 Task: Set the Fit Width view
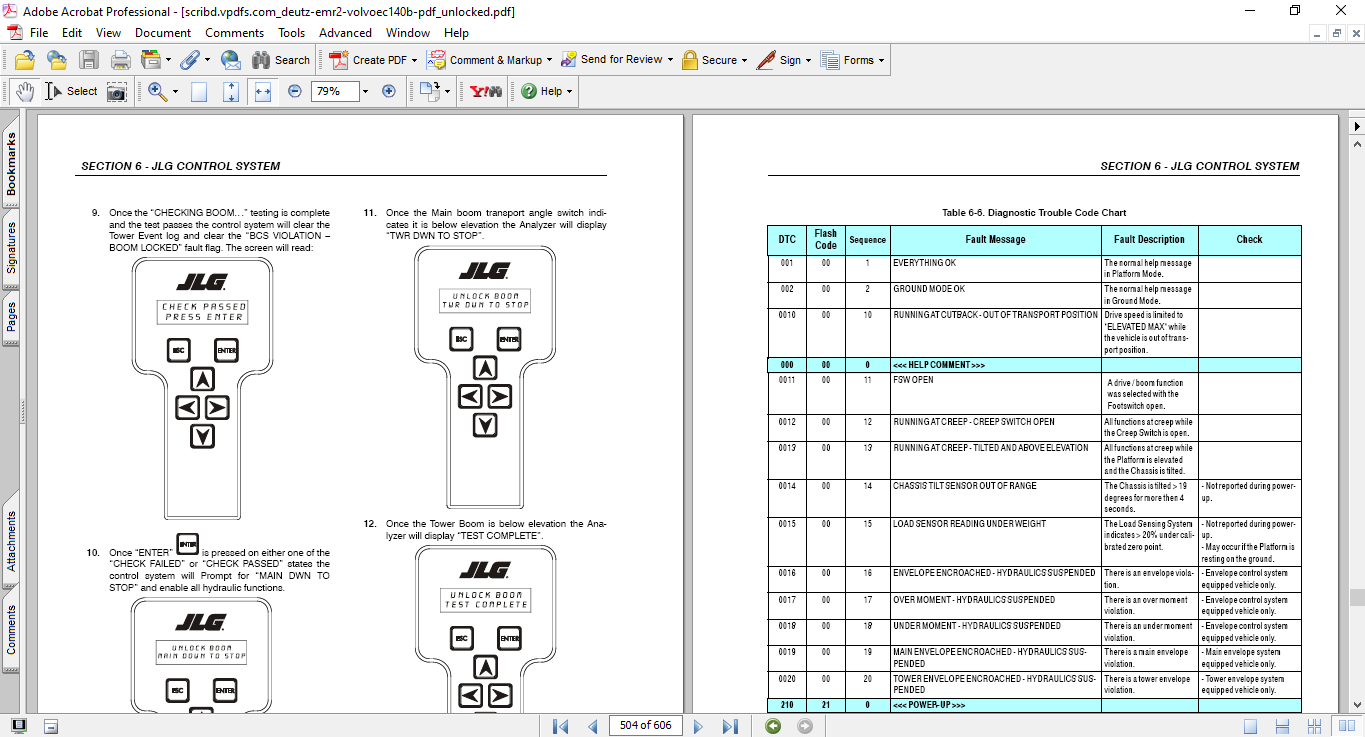click(263, 91)
